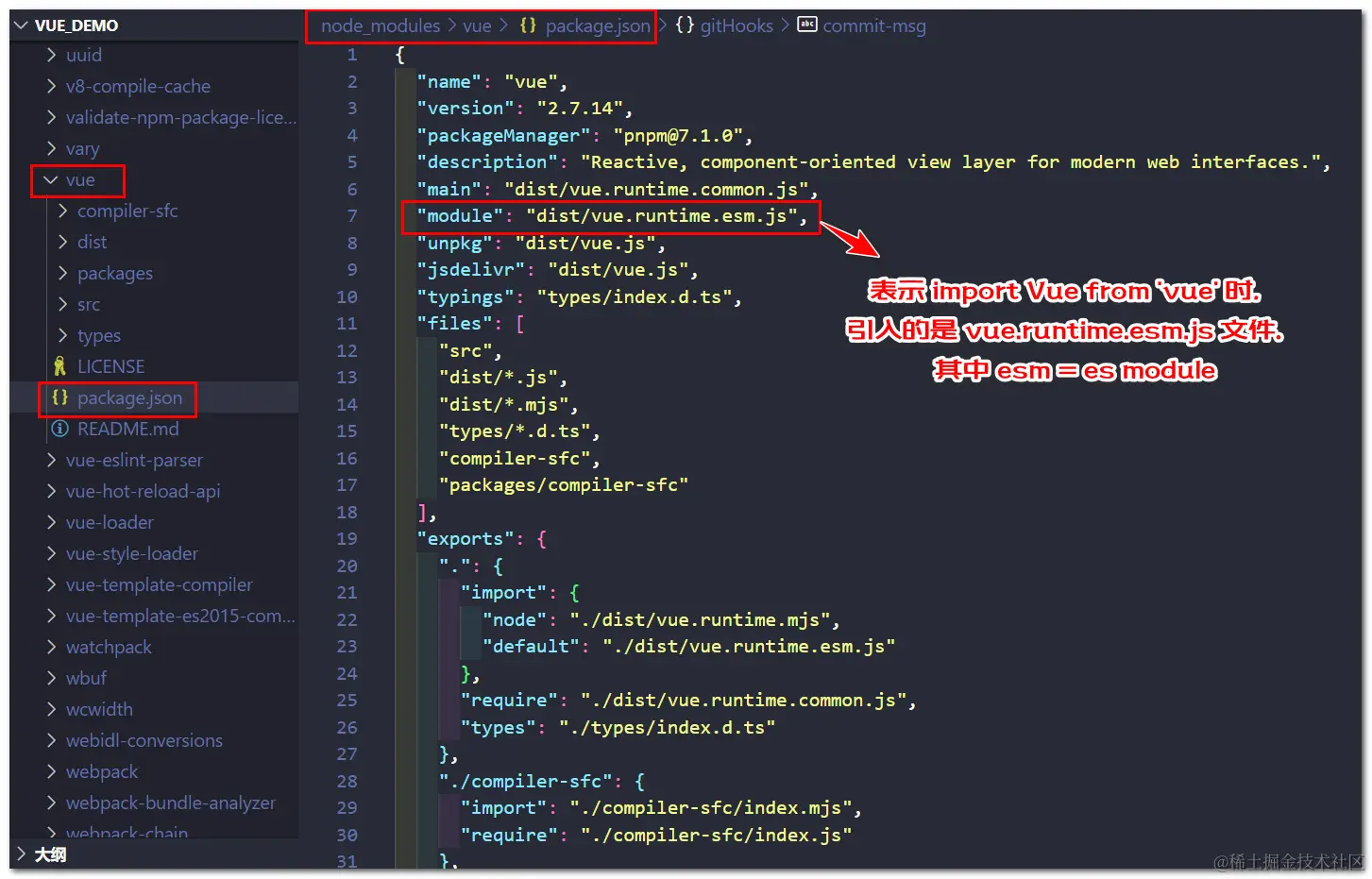This screenshot has width=1372, height=879.
Task: Click the README.md info icon
Action: 59,429
